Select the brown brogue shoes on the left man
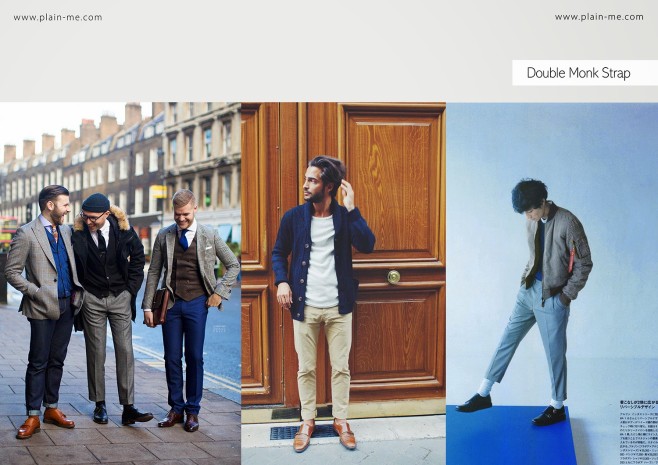The height and width of the screenshot is (465, 658). [45, 422]
